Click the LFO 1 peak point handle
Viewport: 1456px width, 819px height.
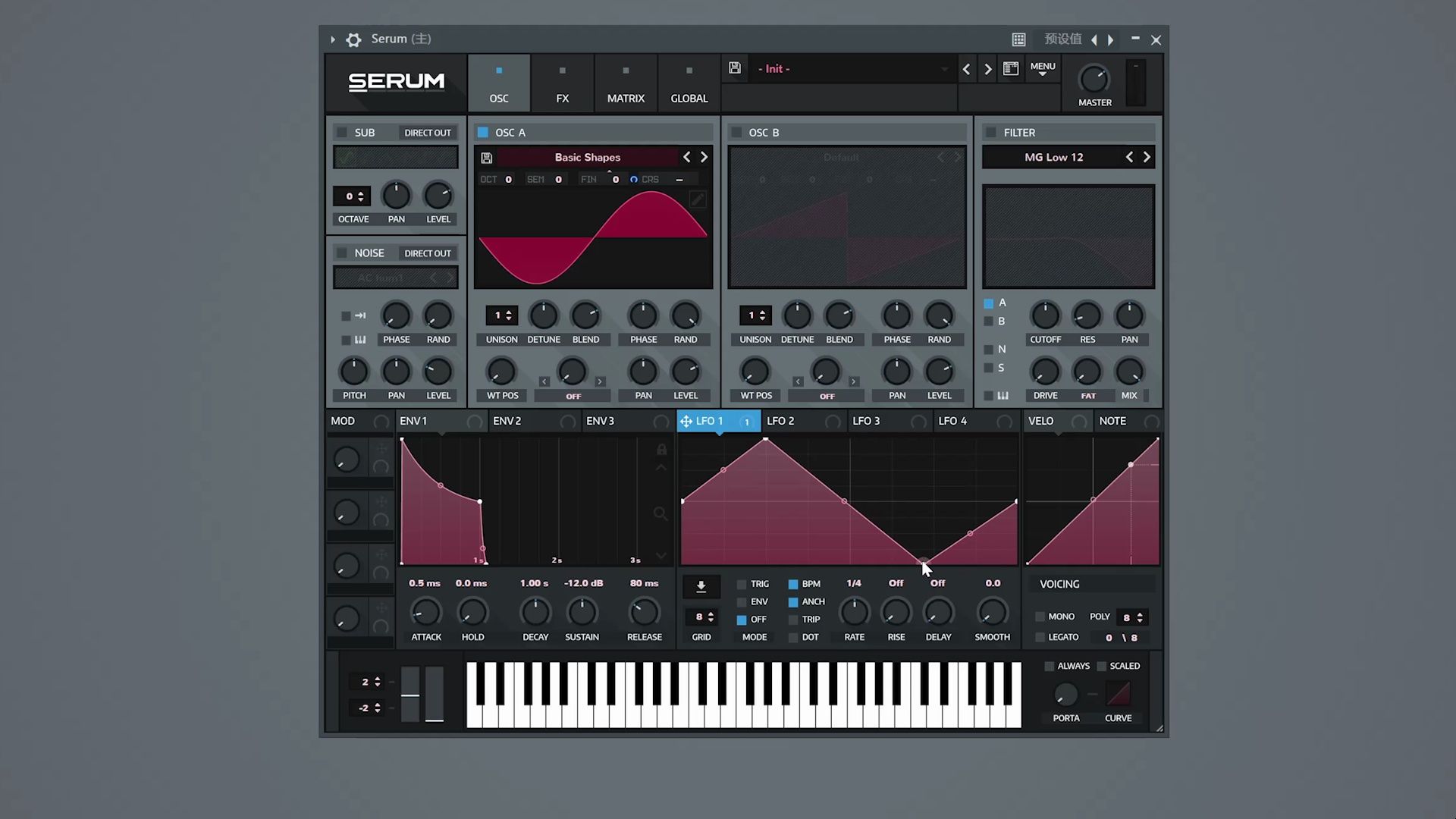pos(766,439)
